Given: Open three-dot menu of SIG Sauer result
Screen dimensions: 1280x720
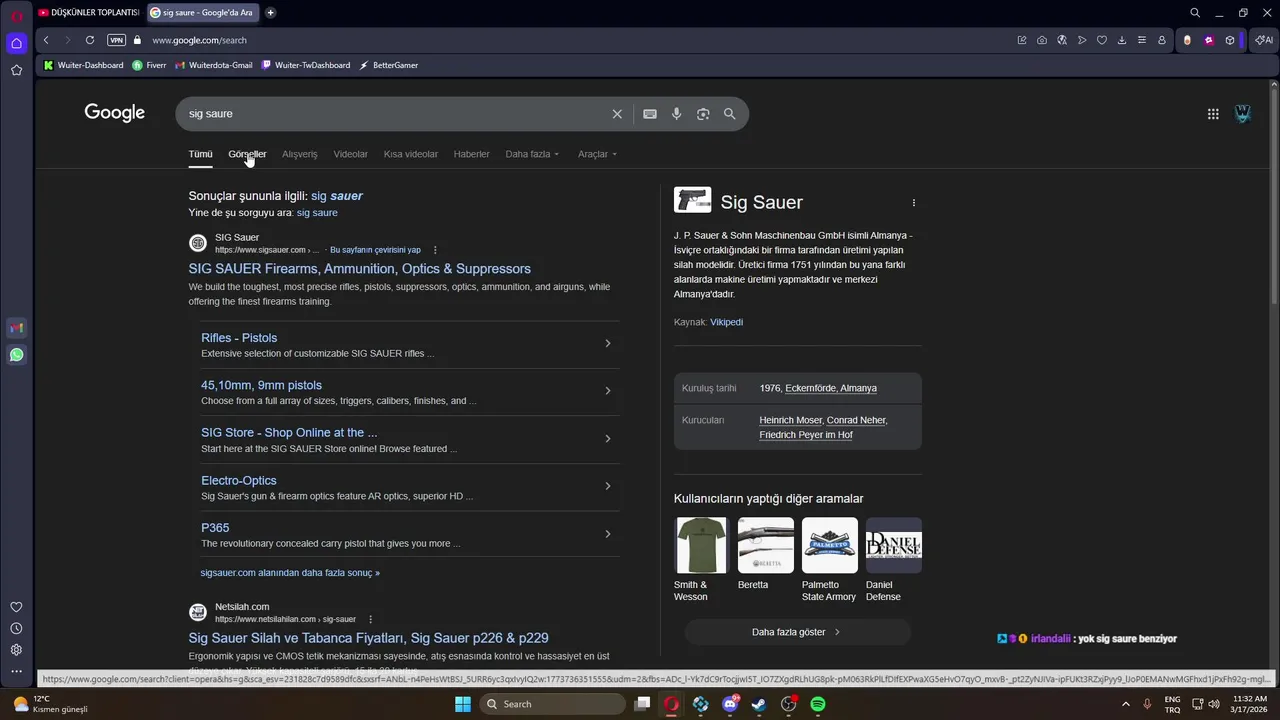Looking at the screenshot, I should pyautogui.click(x=435, y=250).
